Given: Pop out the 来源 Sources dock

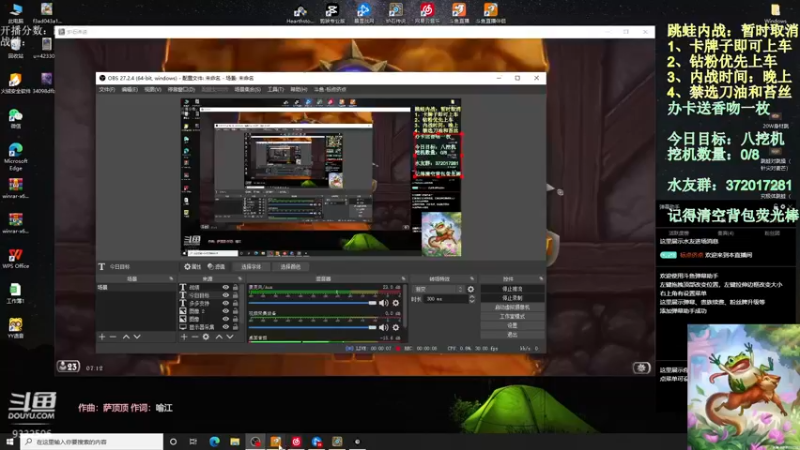Looking at the screenshot, I should pyautogui.click(x=240, y=279).
